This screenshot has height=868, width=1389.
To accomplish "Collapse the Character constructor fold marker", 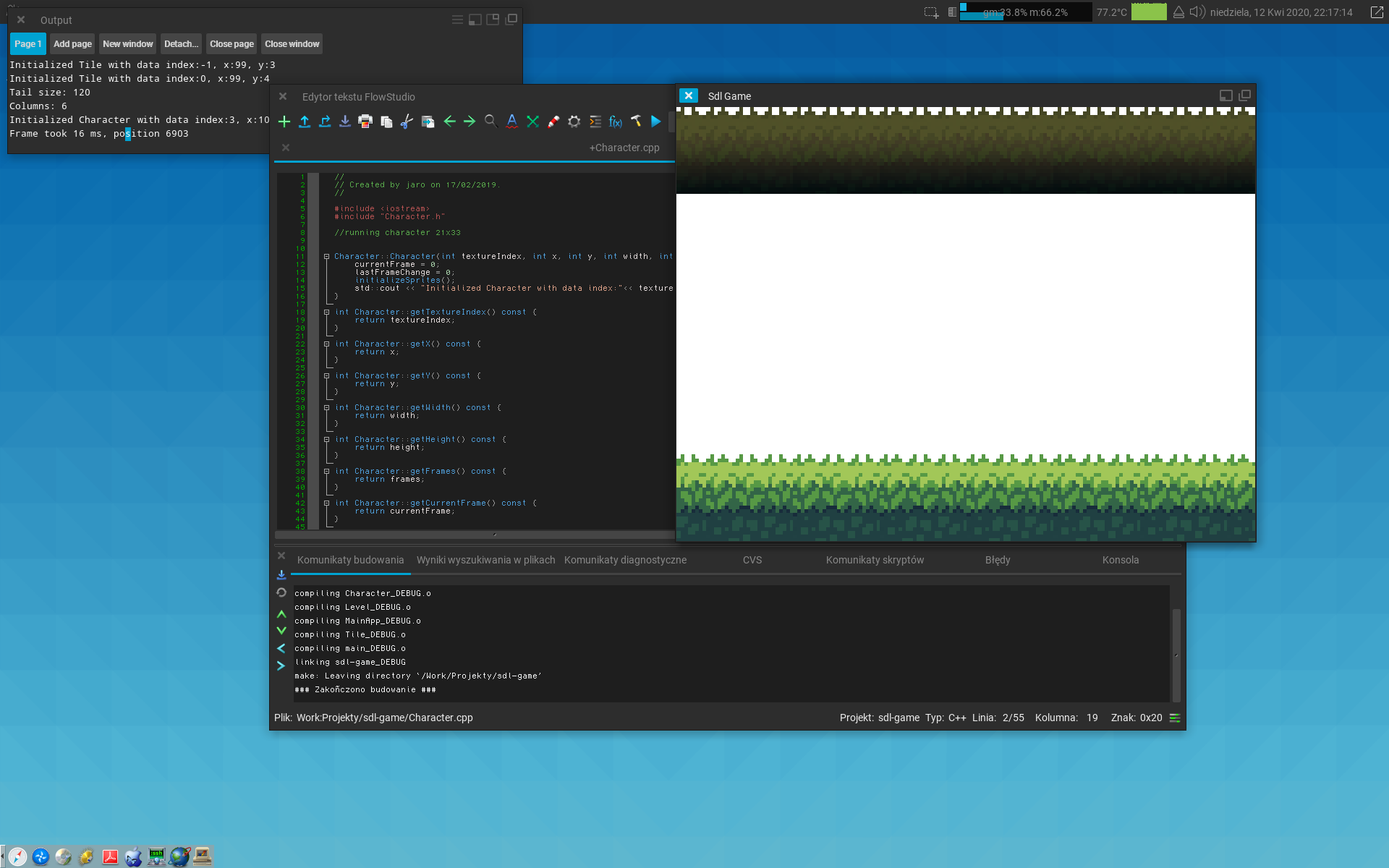I will (327, 257).
